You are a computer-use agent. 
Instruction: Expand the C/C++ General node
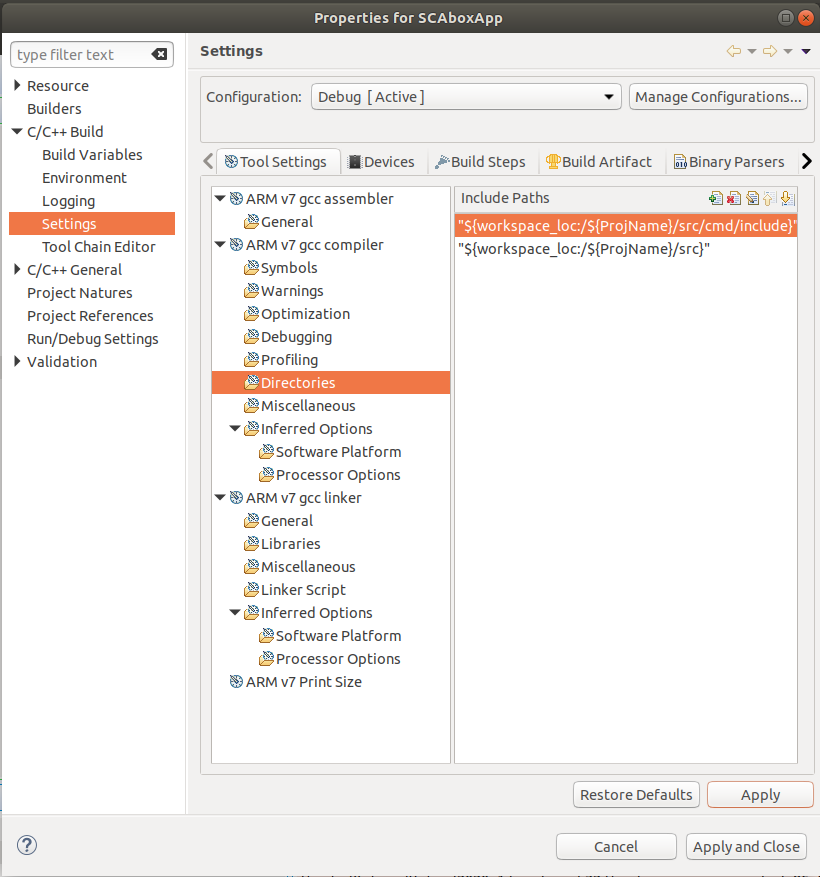click(17, 270)
